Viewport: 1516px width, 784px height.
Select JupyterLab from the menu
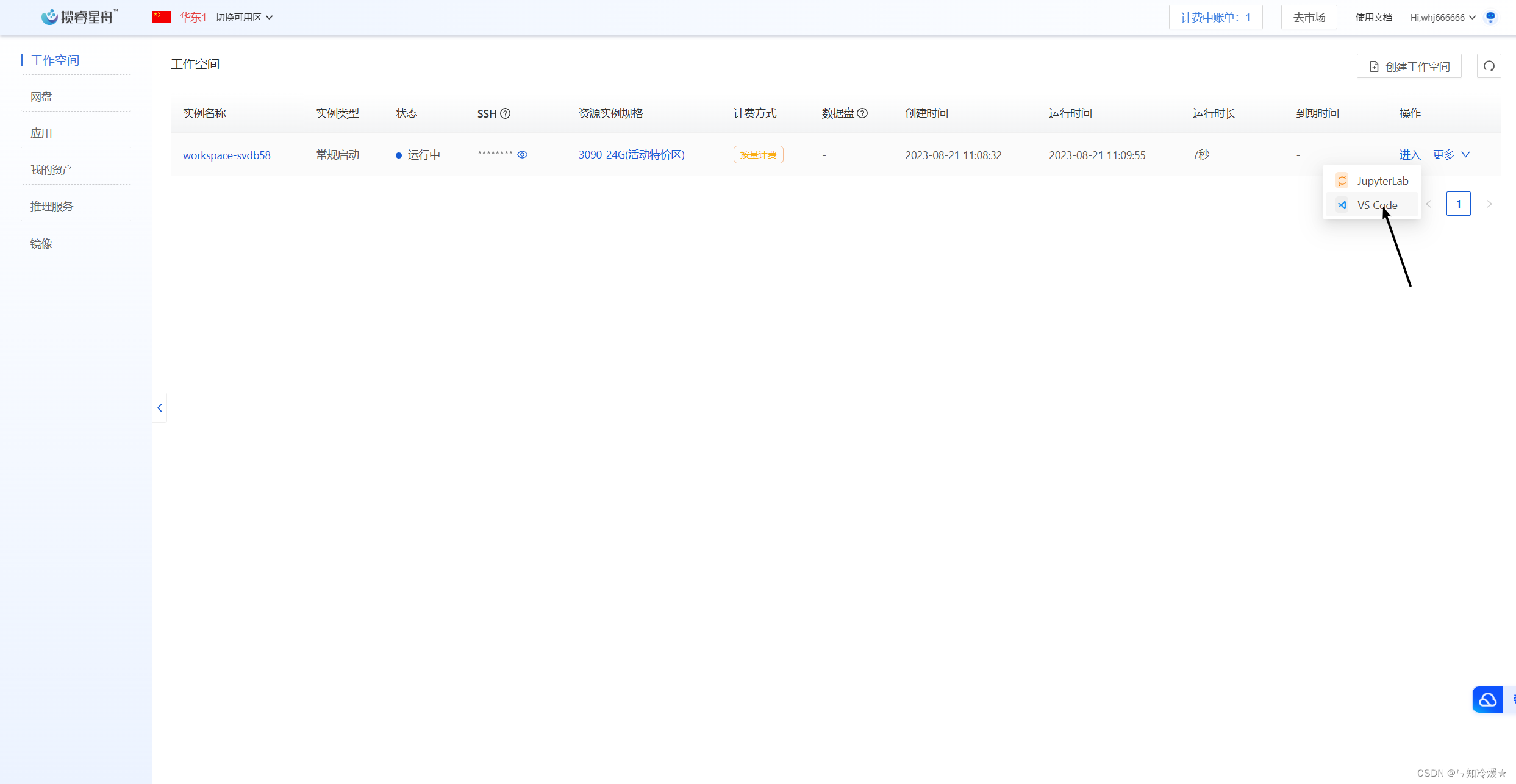click(x=1381, y=181)
